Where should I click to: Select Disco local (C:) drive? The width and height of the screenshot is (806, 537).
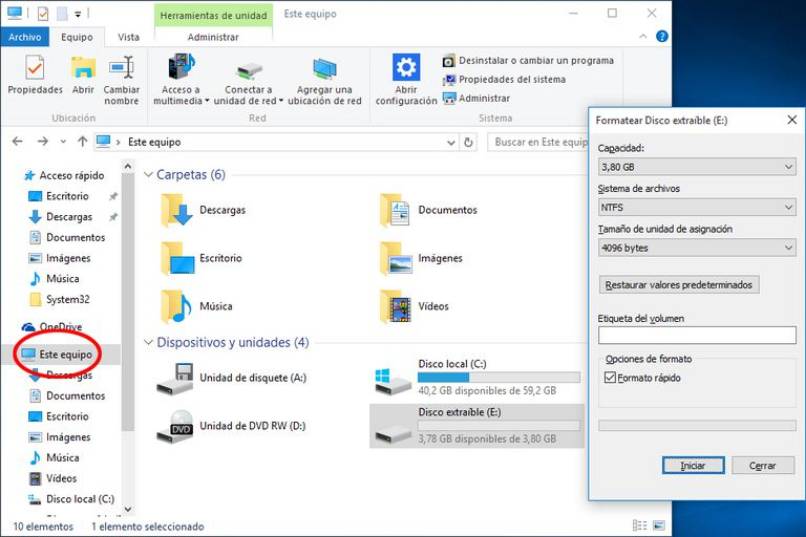click(477, 378)
